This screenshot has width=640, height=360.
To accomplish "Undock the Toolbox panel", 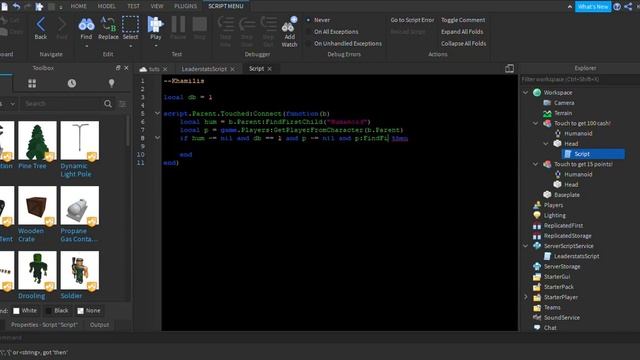I will pos(118,68).
